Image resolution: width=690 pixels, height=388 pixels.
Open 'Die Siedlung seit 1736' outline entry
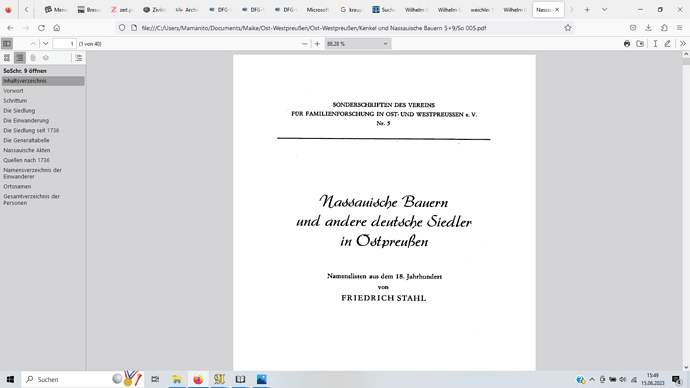click(x=31, y=130)
